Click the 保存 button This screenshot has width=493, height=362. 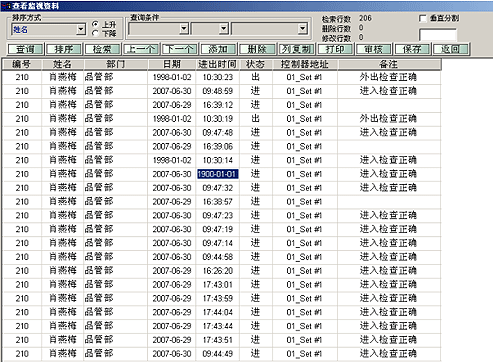[412, 49]
